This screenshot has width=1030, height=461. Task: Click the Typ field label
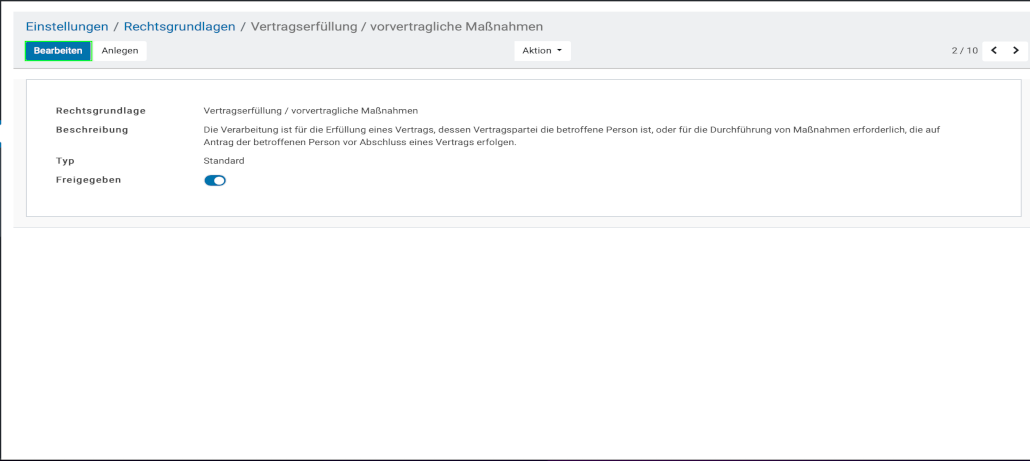pos(65,160)
